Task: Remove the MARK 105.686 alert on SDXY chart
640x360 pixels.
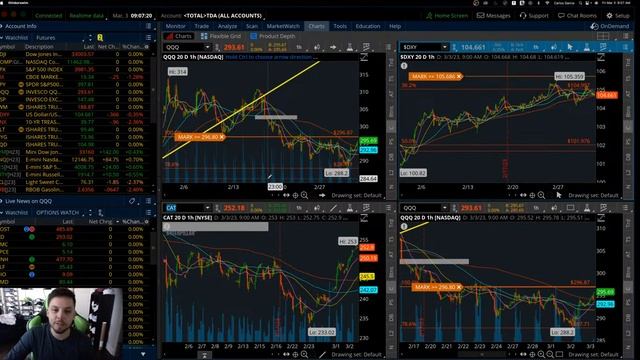Action: point(459,76)
